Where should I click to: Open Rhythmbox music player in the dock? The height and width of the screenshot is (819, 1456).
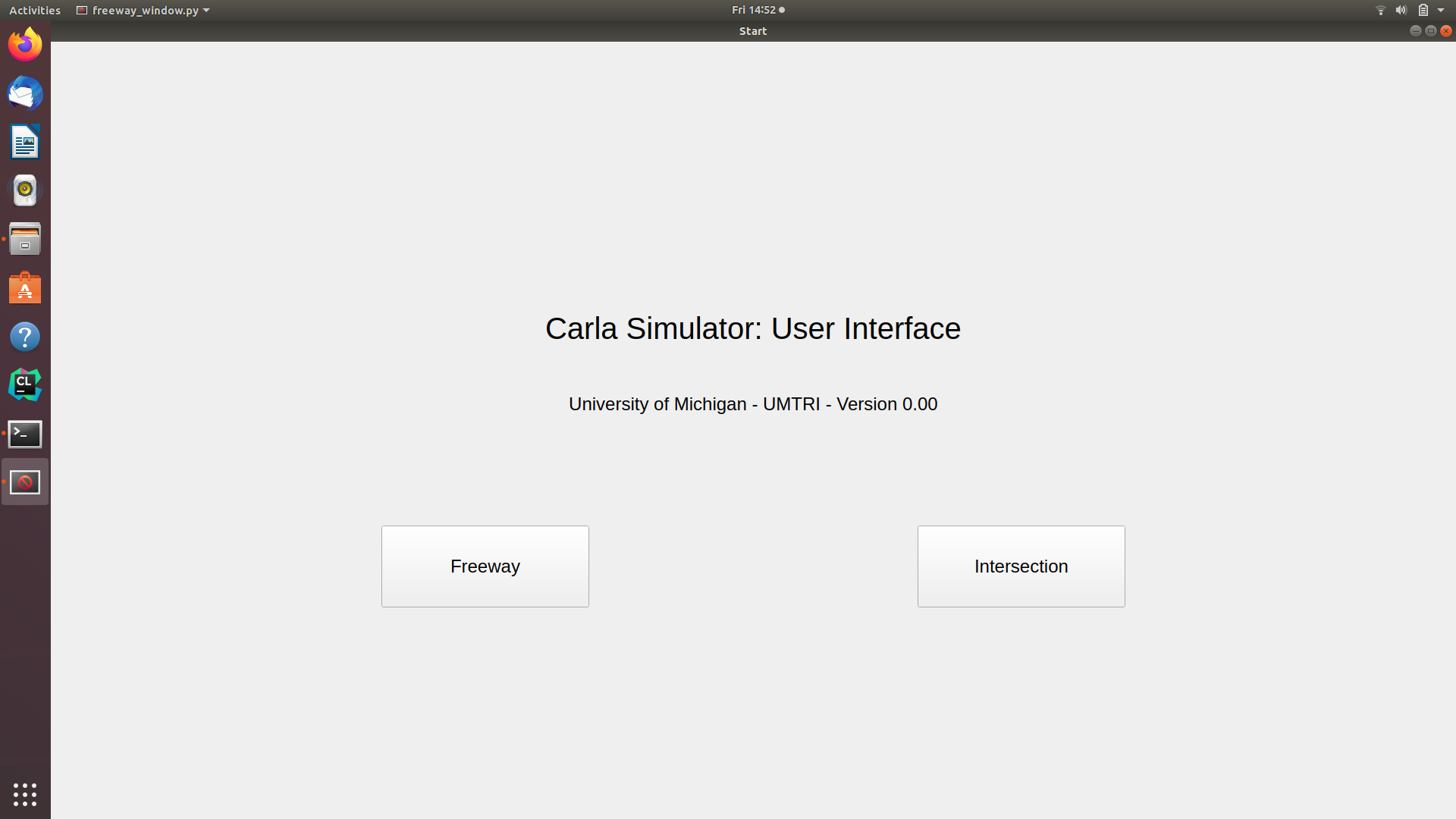tap(25, 190)
